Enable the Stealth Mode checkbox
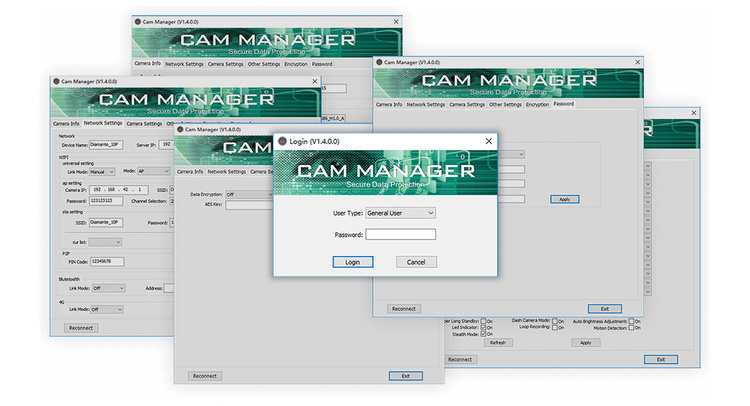Screen dimensions: 750x406 point(485,335)
